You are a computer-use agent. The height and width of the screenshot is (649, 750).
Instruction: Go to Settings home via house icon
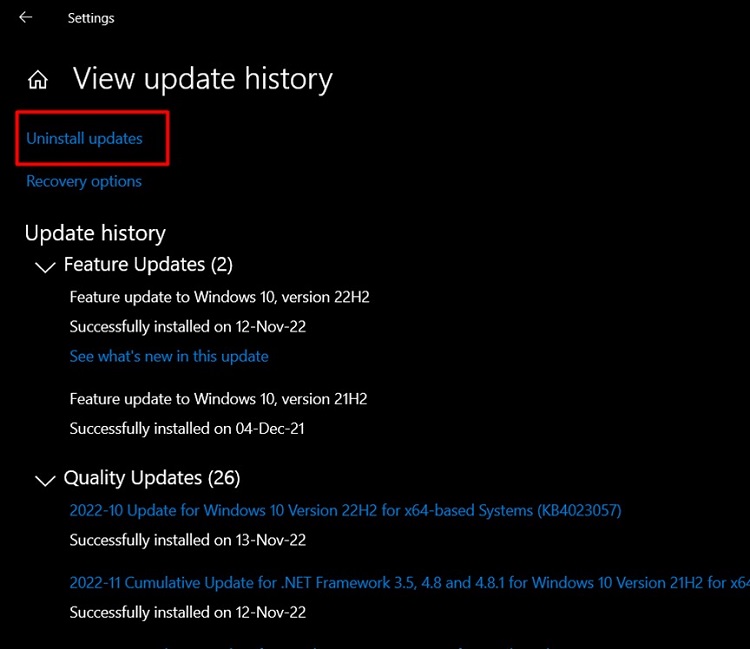point(38,80)
